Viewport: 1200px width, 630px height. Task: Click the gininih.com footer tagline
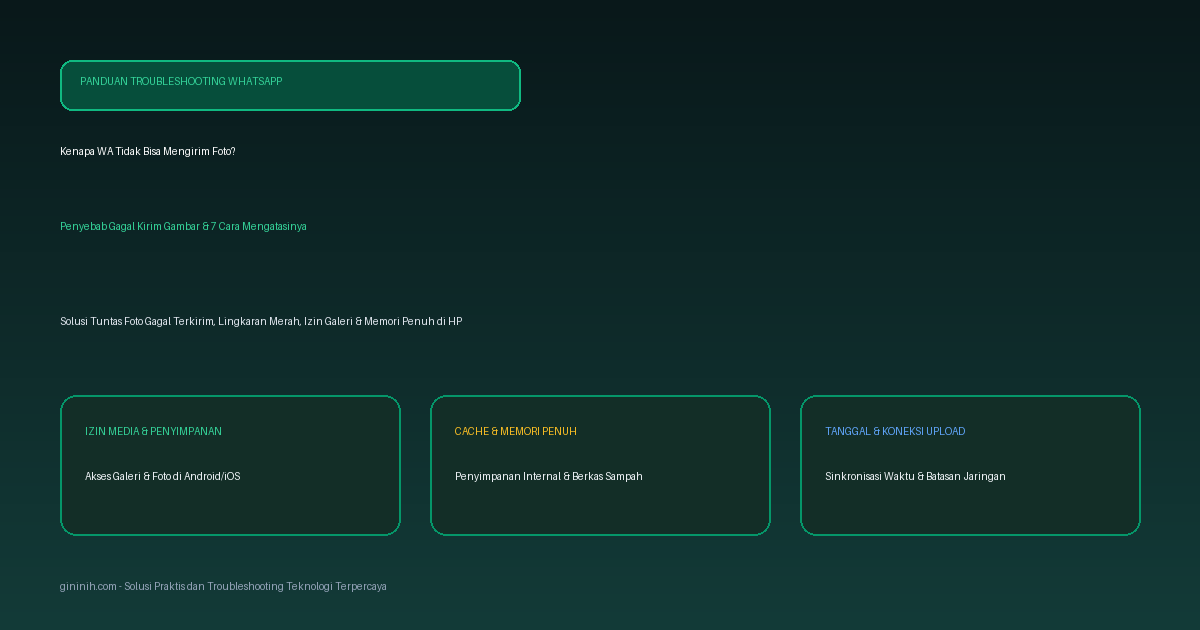coord(223,586)
